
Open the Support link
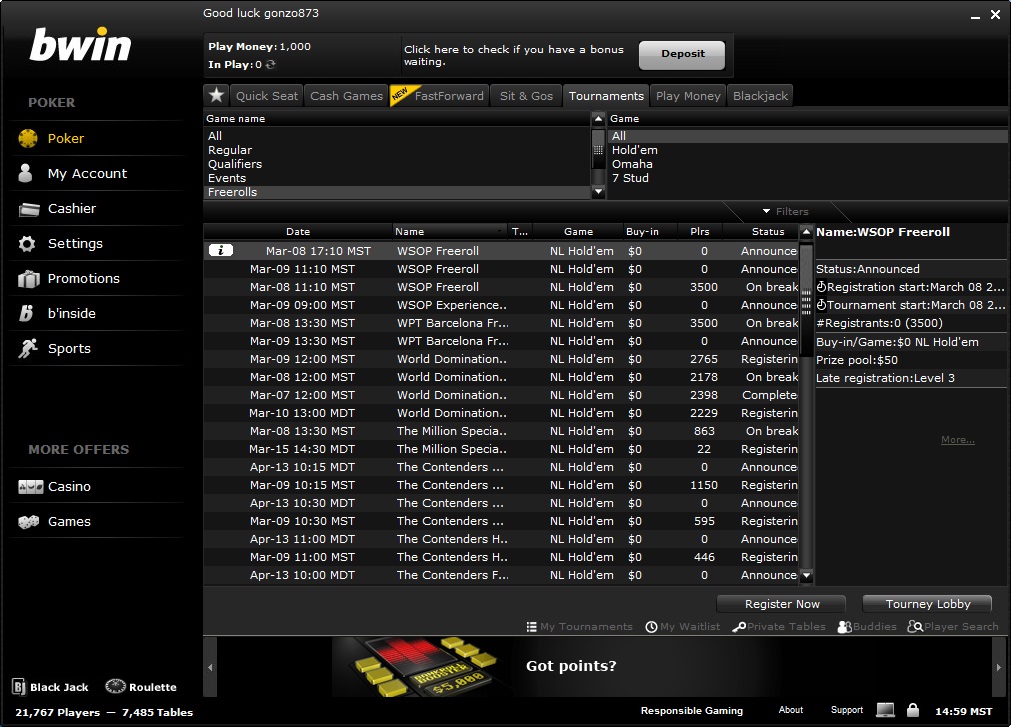[x=847, y=710]
